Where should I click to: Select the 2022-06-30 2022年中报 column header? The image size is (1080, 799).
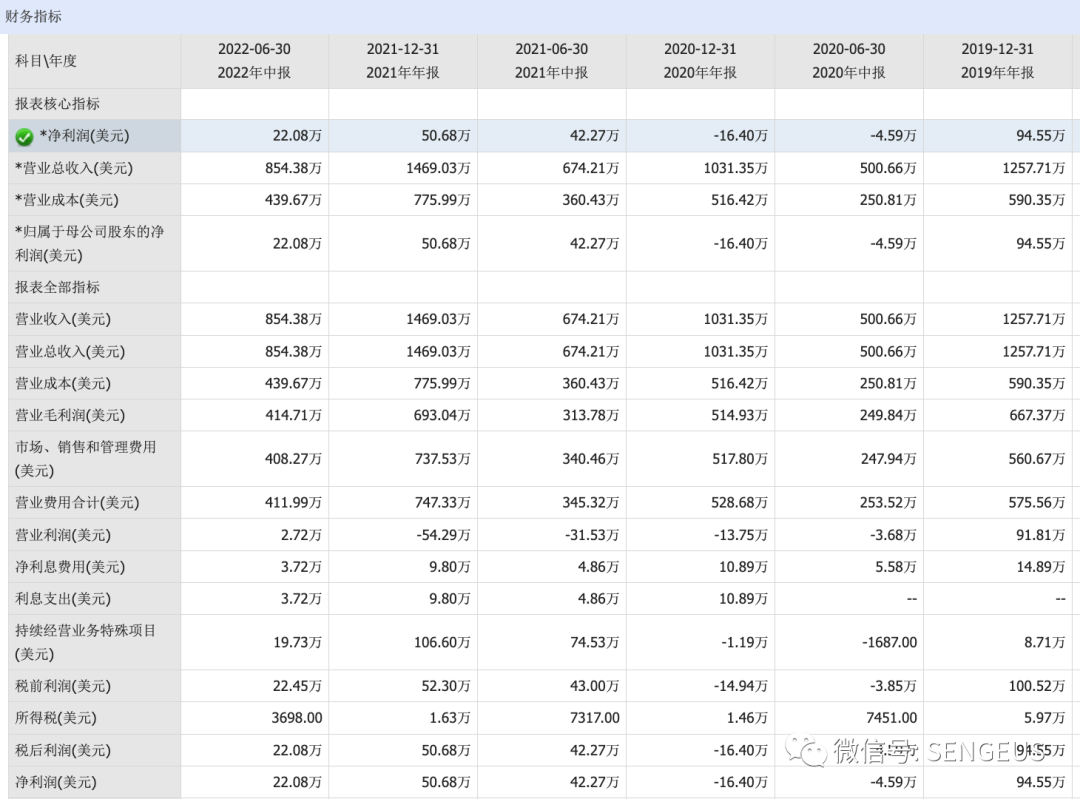point(254,61)
